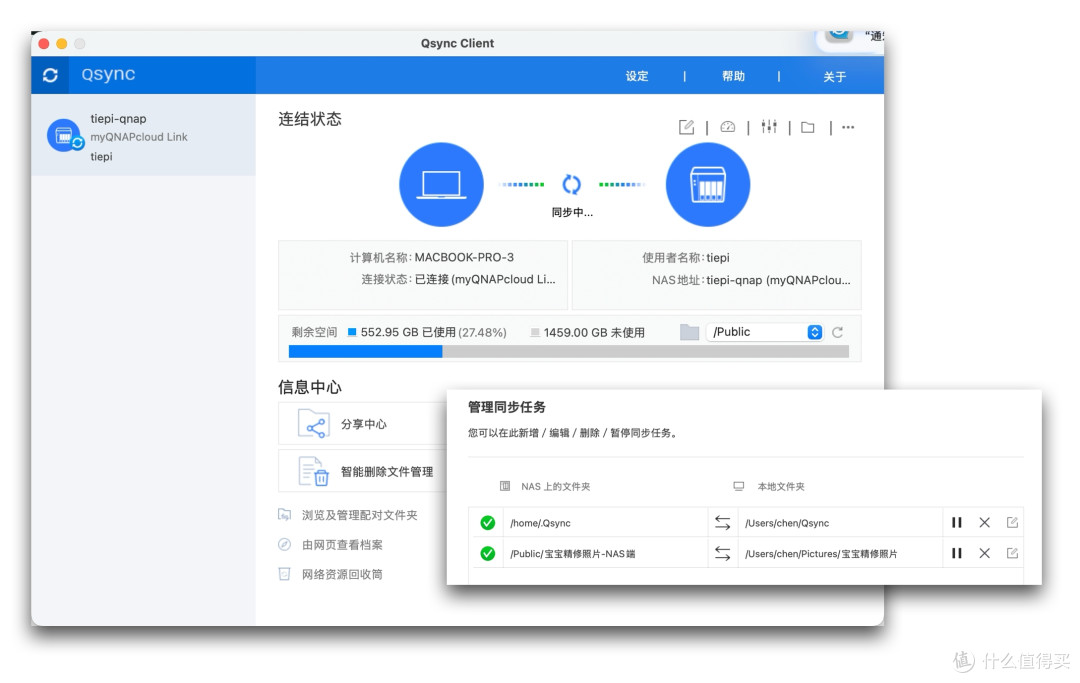Viewport: 1080px width, 683px height.
Task: Open the /Public shared folder dropdown
Action: [765, 332]
